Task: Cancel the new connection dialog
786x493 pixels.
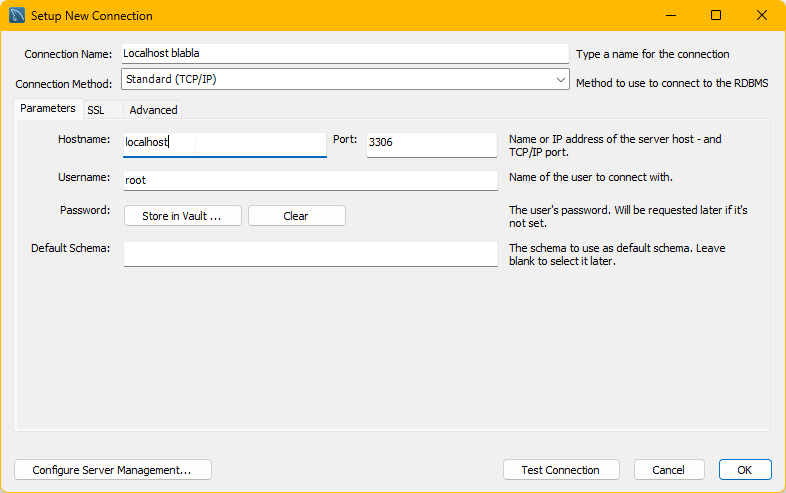Action: [669, 470]
